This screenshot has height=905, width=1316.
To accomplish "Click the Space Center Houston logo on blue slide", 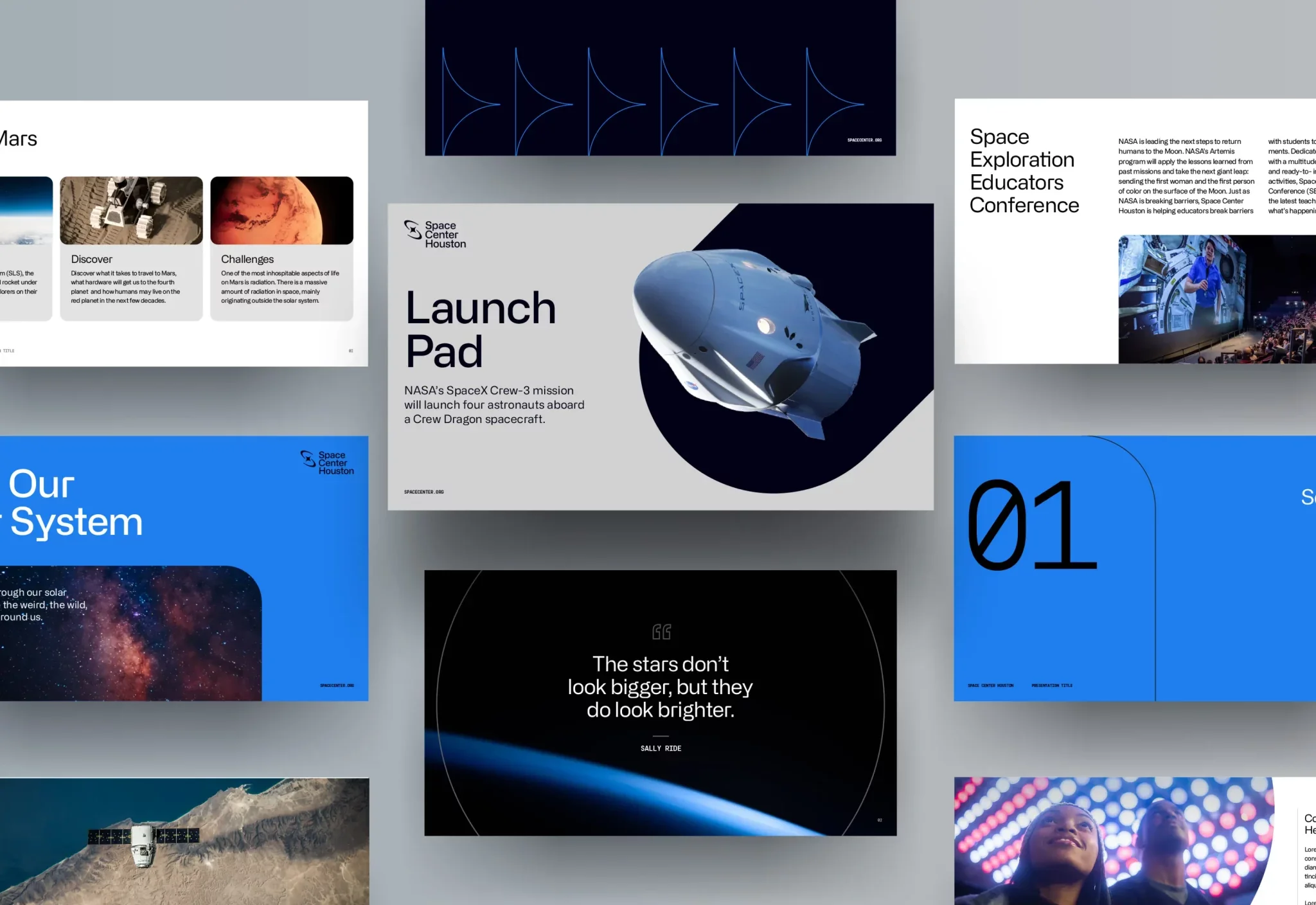I will pyautogui.click(x=327, y=463).
